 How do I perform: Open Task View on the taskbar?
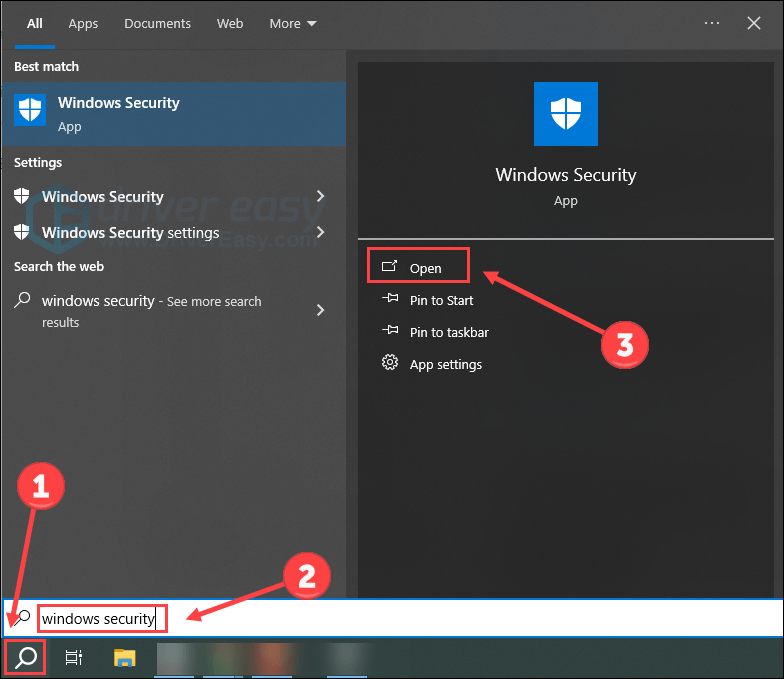coord(74,658)
